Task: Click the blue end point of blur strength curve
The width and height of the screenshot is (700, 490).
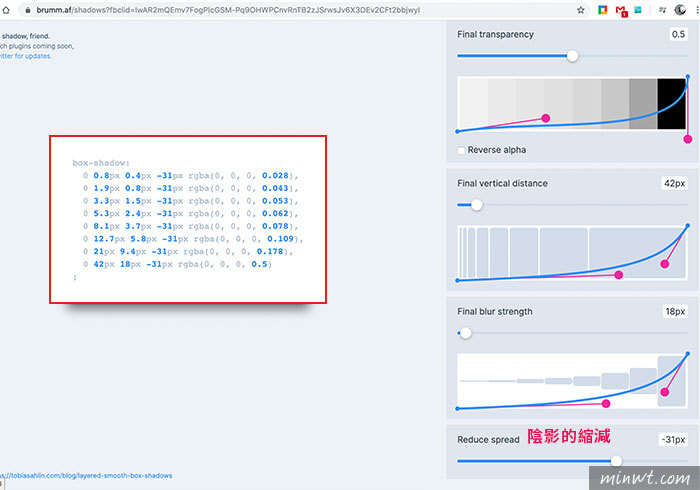Action: pyautogui.click(x=688, y=353)
